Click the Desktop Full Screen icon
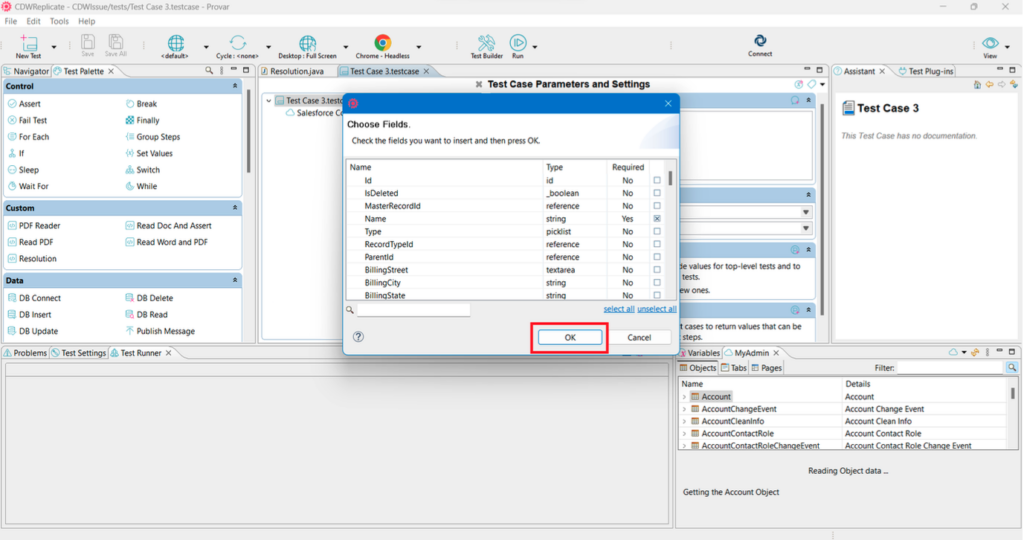This screenshot has width=1024, height=540. [x=307, y=43]
